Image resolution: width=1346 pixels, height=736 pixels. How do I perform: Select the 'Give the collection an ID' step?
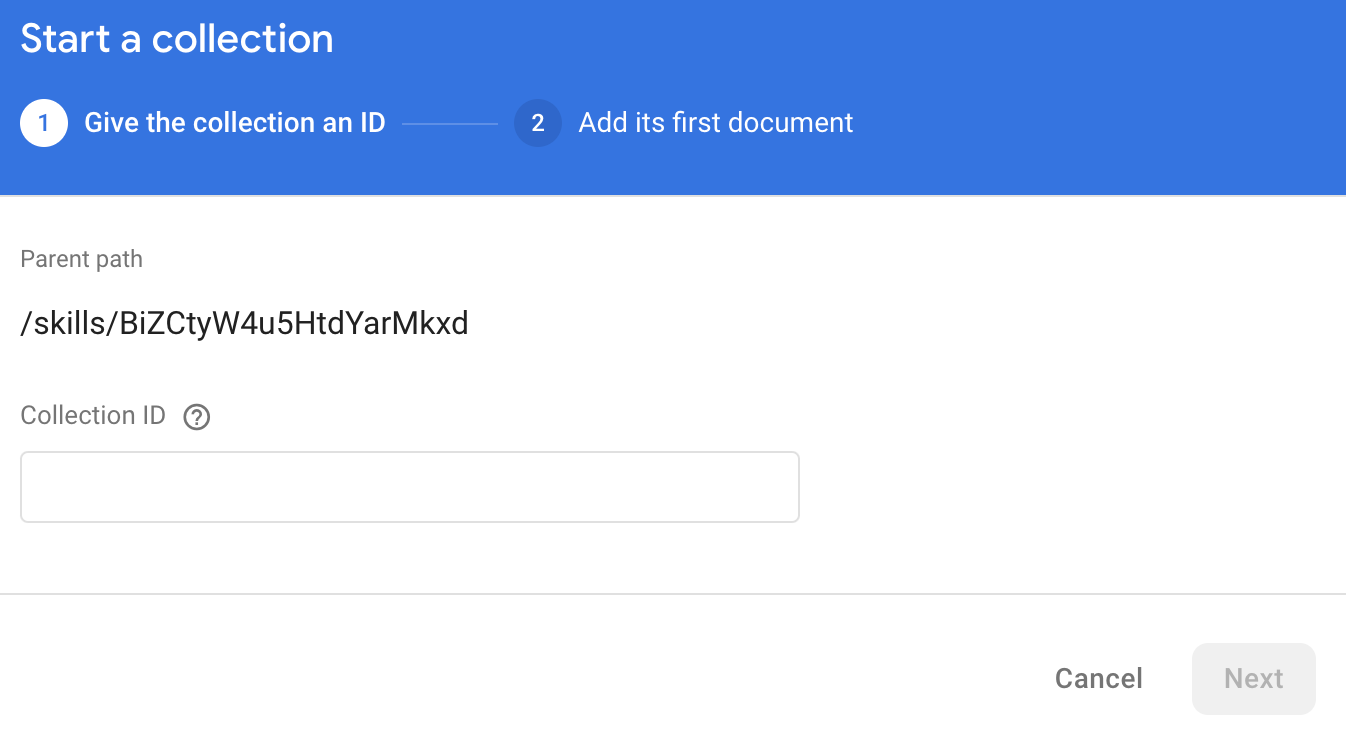[x=234, y=123]
